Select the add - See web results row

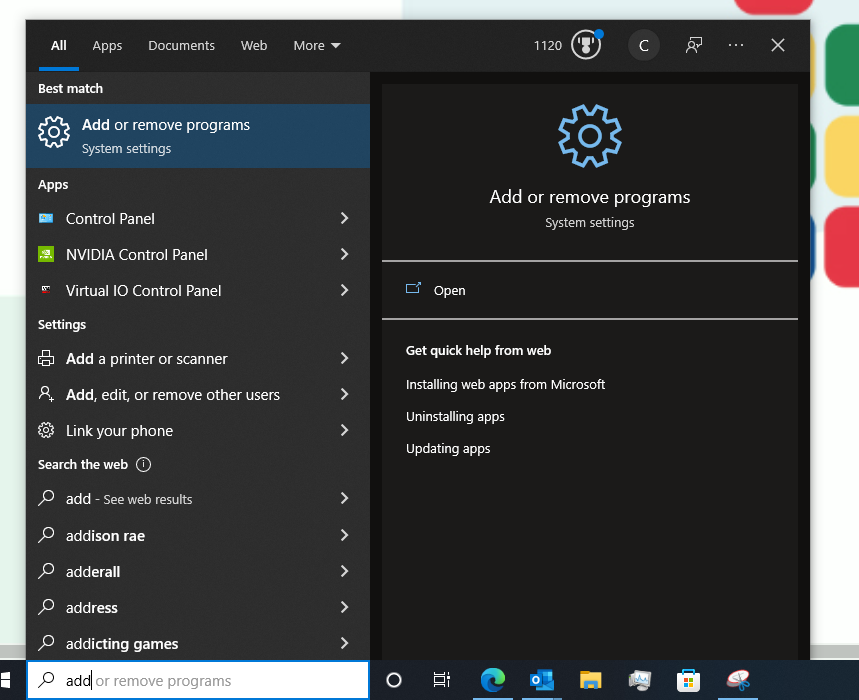click(x=198, y=498)
